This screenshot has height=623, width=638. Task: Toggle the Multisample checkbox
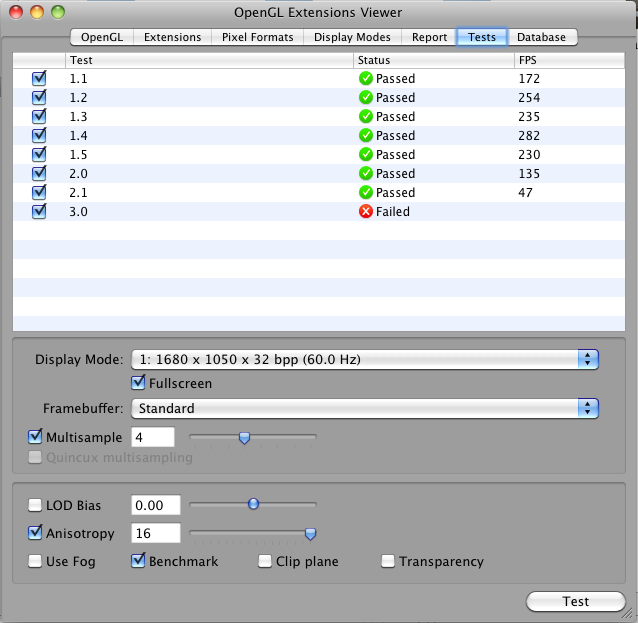tap(35, 437)
